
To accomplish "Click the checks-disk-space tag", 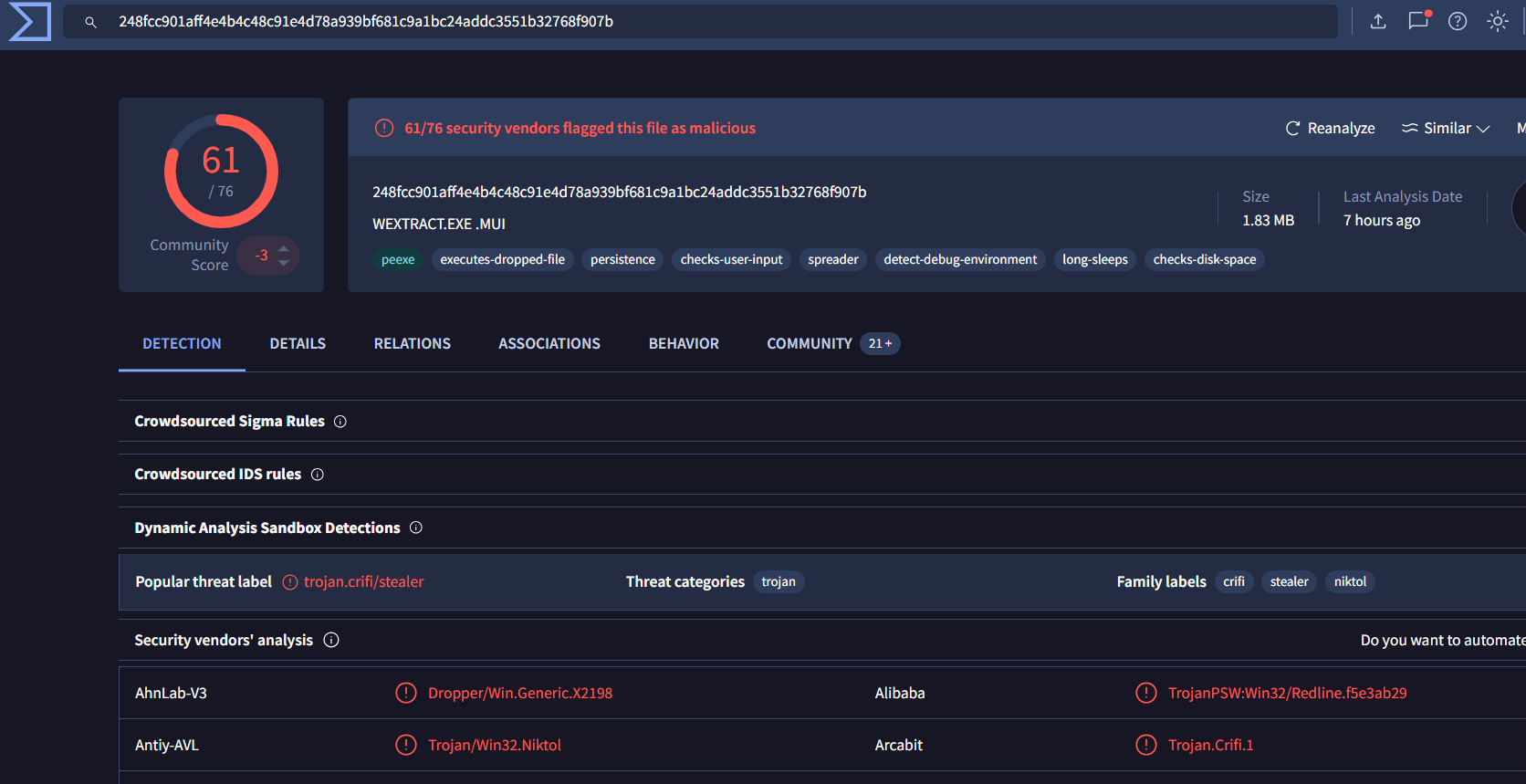I will (x=1205, y=260).
